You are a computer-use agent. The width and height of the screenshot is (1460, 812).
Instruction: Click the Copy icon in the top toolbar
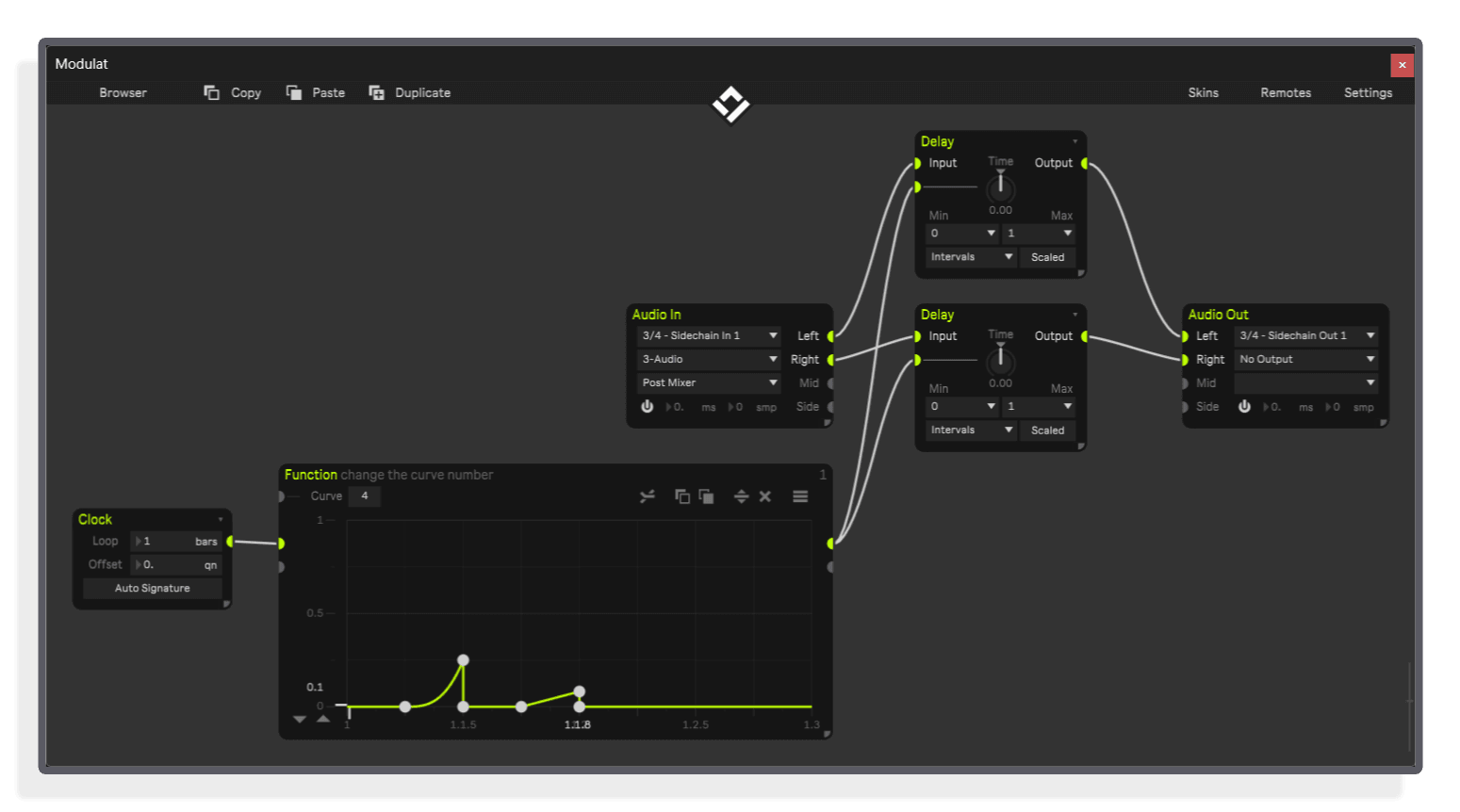(x=211, y=92)
